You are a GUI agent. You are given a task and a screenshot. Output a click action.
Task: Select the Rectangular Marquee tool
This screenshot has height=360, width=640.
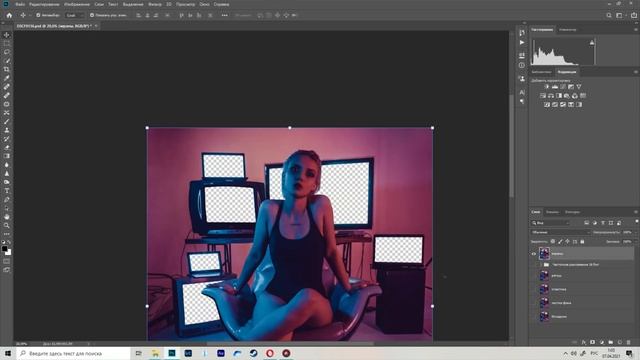pos(7,44)
